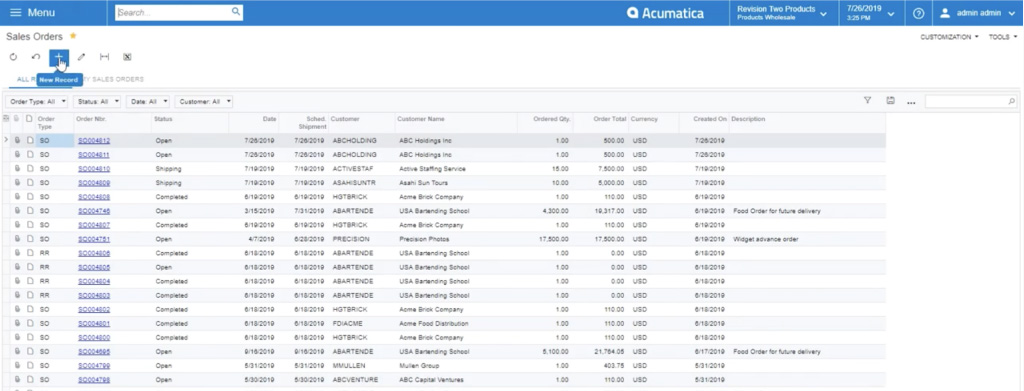Open the main Menu hamburger icon

point(16,13)
